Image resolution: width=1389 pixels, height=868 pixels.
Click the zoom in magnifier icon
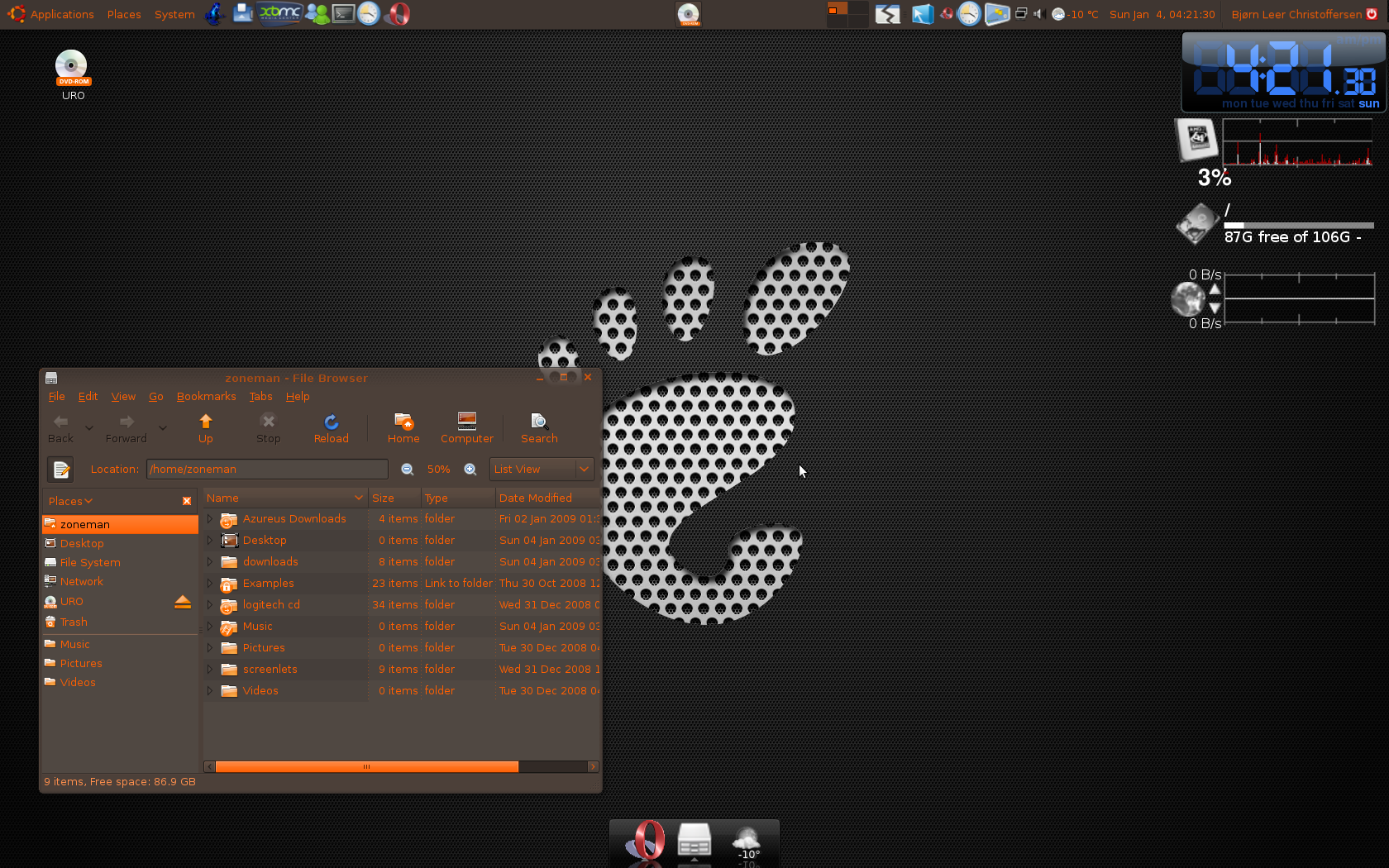(470, 470)
